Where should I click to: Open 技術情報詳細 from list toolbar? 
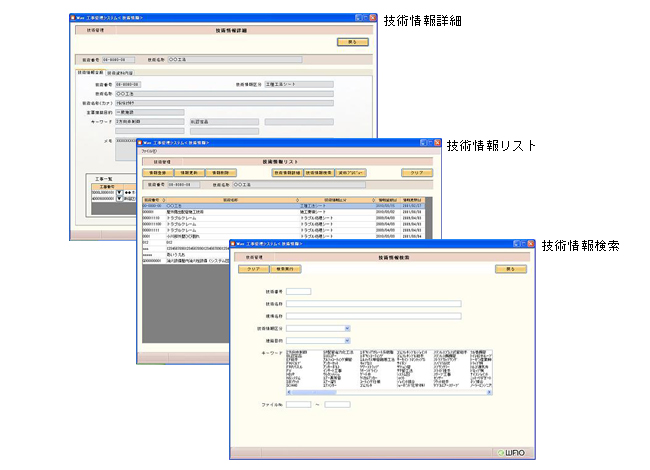point(285,173)
